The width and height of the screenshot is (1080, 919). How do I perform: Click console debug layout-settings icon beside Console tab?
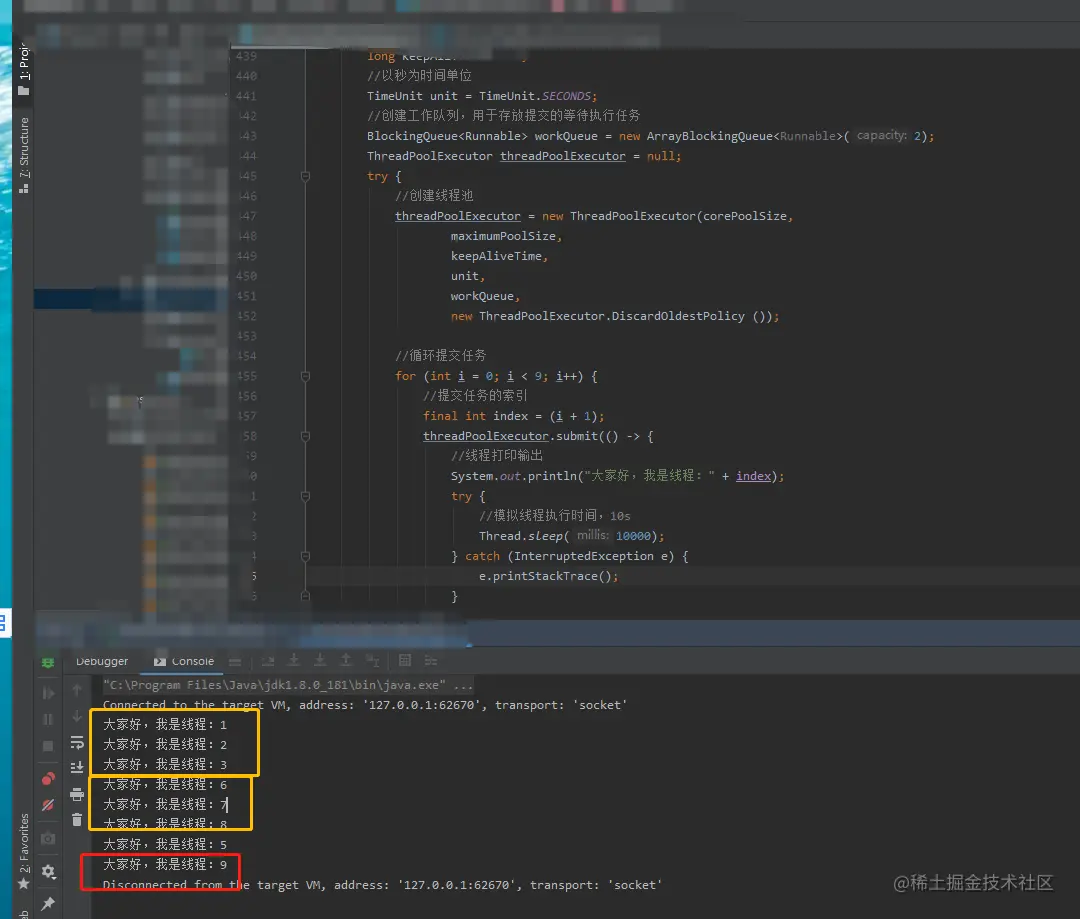(x=235, y=661)
